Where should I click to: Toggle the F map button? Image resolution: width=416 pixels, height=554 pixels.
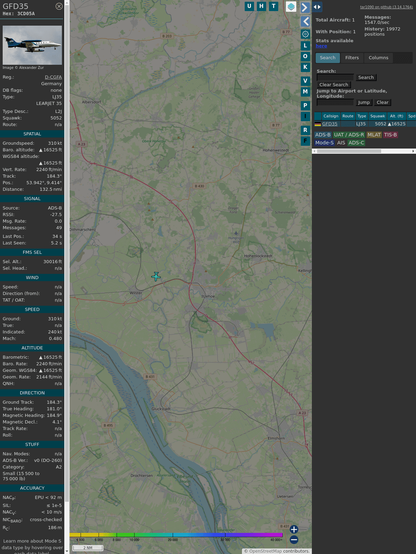pos(305,141)
